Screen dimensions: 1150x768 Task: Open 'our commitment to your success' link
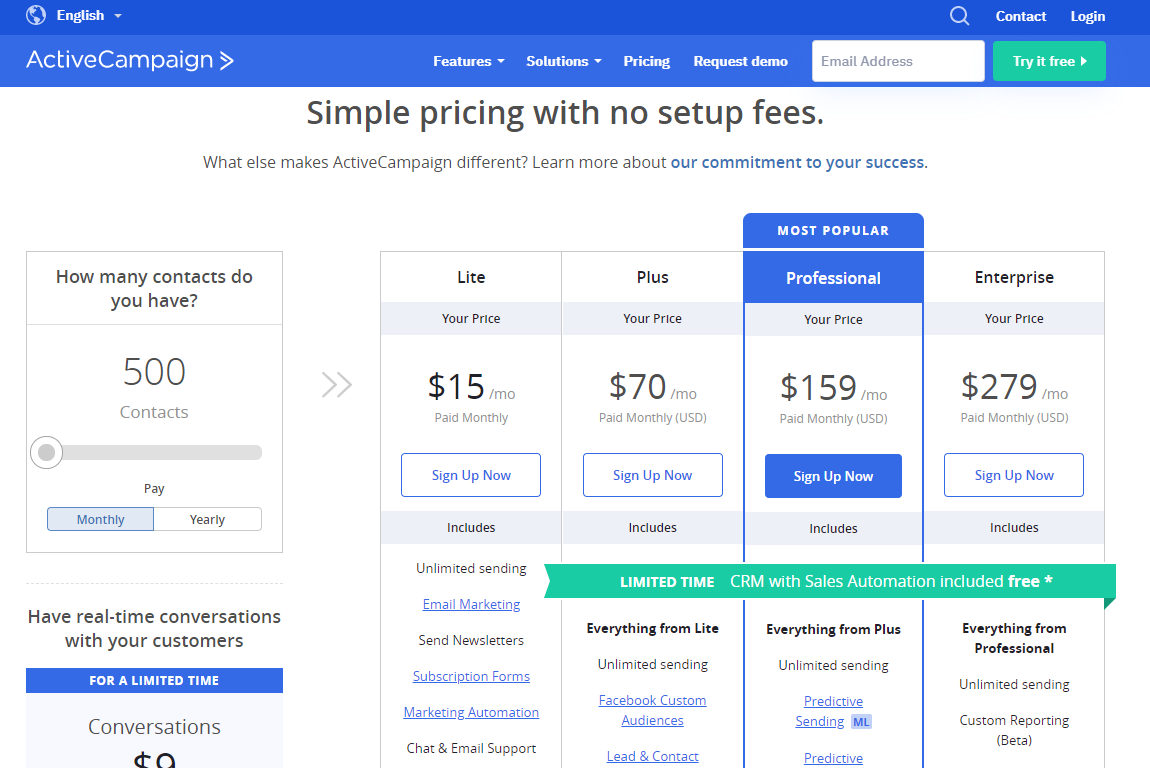(796, 162)
